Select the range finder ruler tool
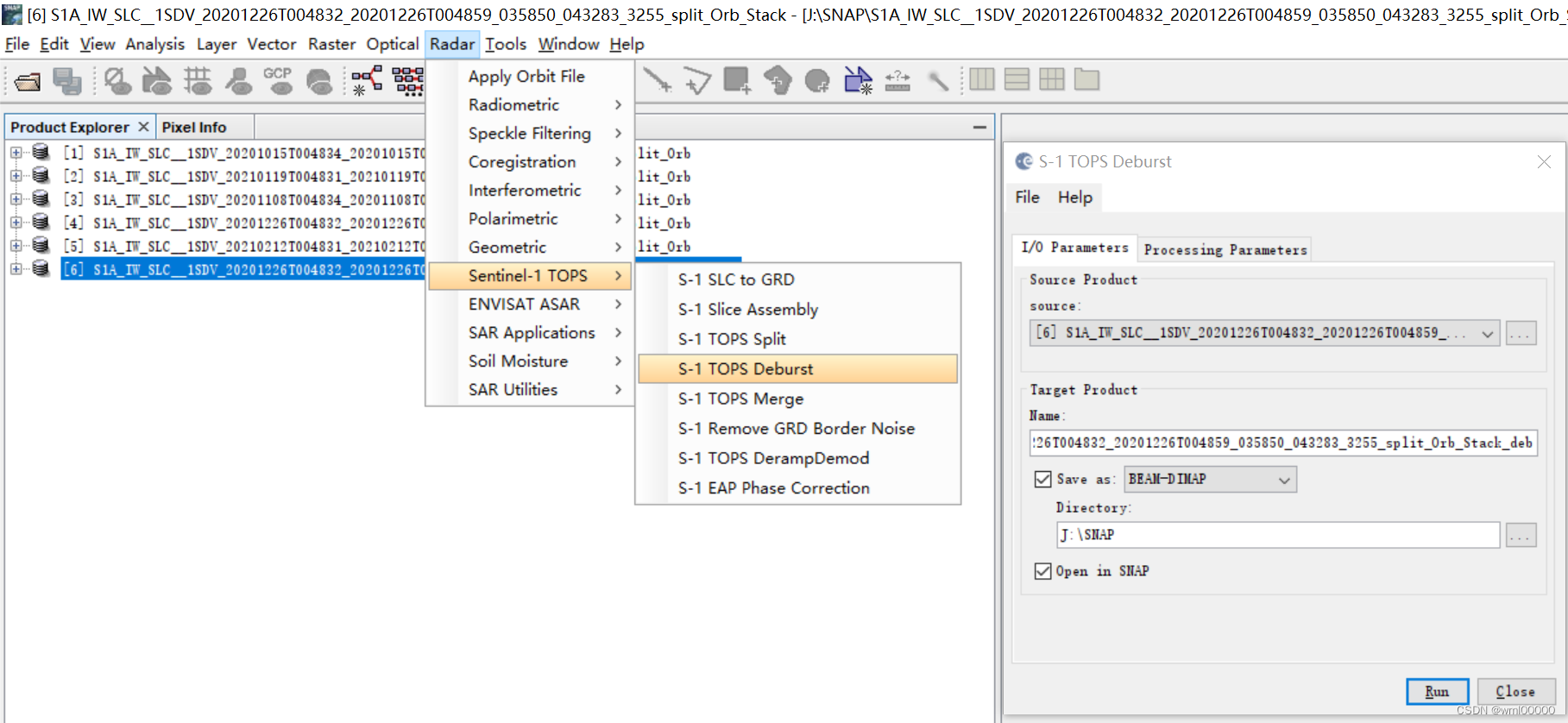 pos(897,81)
